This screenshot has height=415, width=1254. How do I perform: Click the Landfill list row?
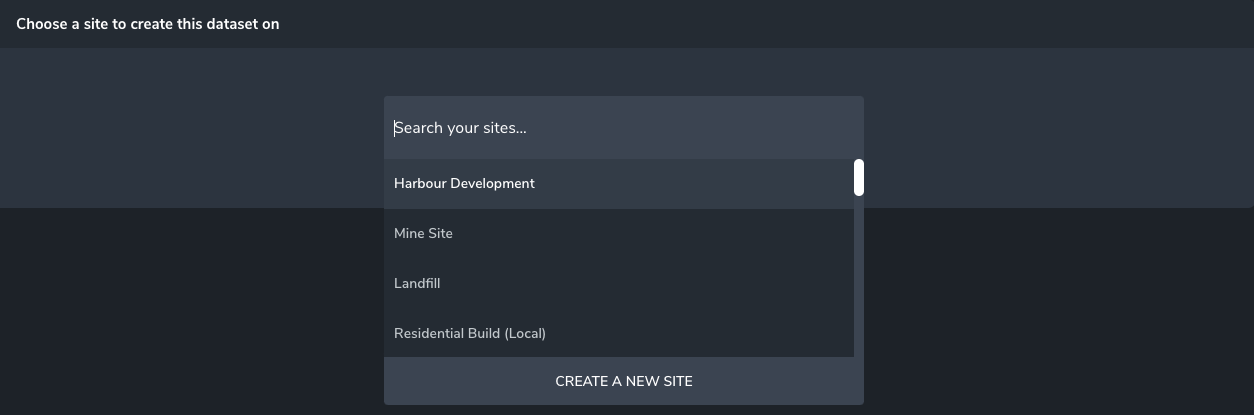click(x=618, y=284)
